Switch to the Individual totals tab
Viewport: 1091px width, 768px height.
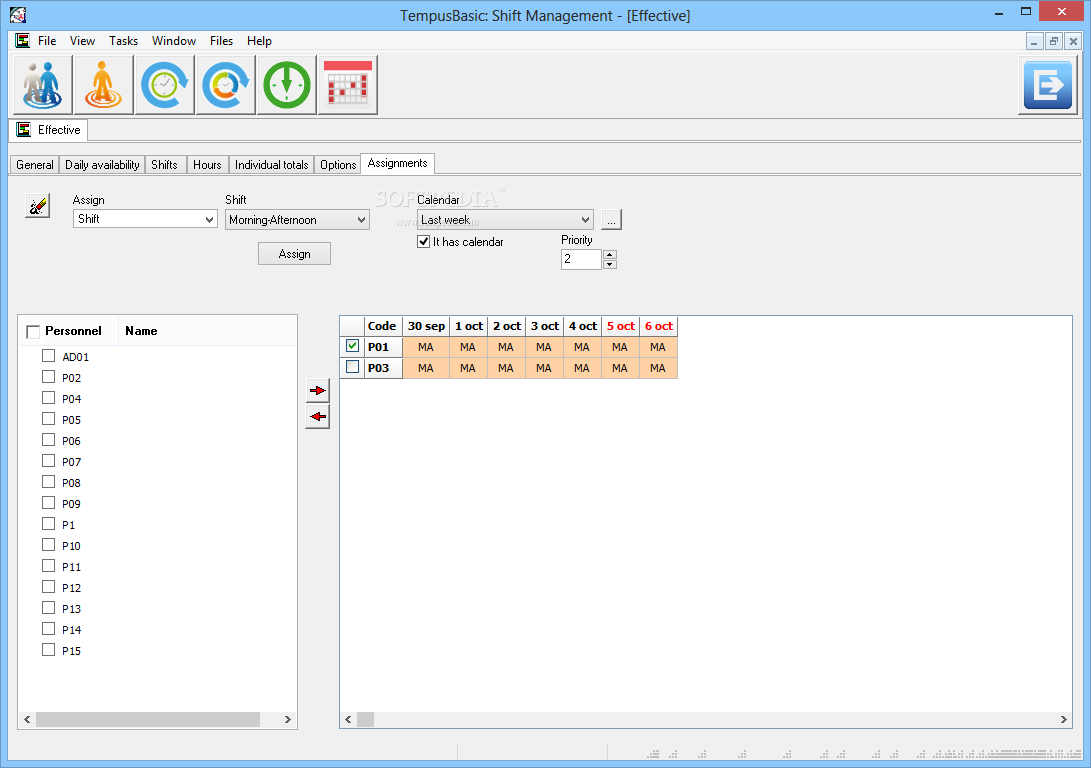tap(271, 165)
